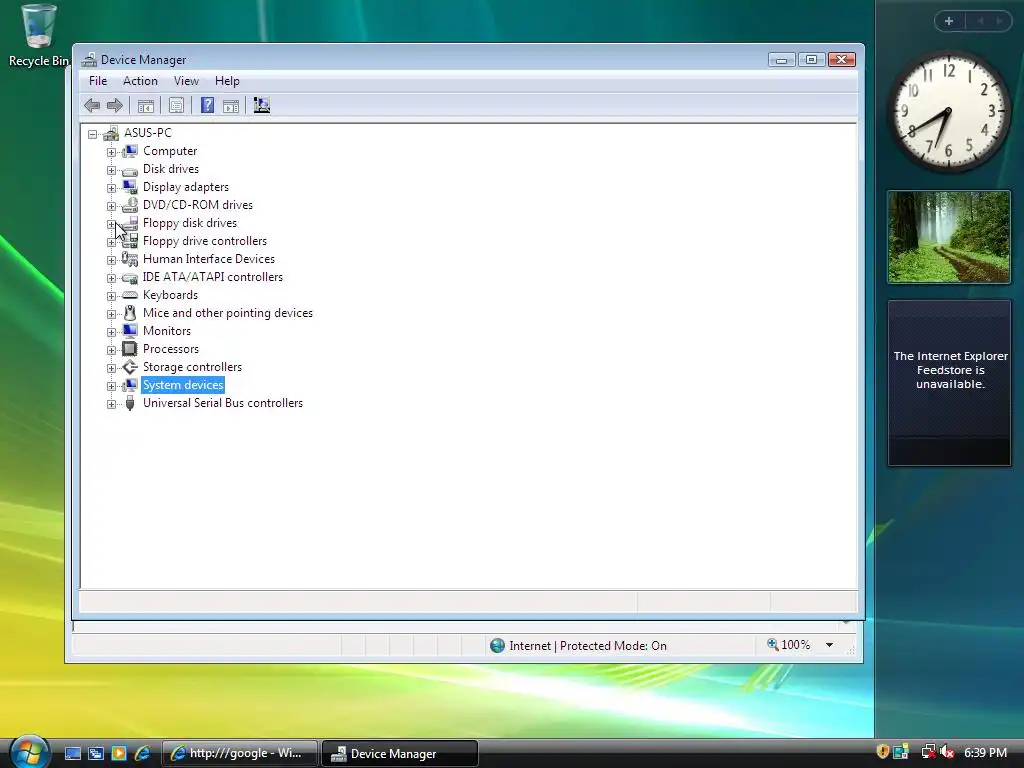Open the Help menu
The width and height of the screenshot is (1024, 768).
(x=227, y=81)
